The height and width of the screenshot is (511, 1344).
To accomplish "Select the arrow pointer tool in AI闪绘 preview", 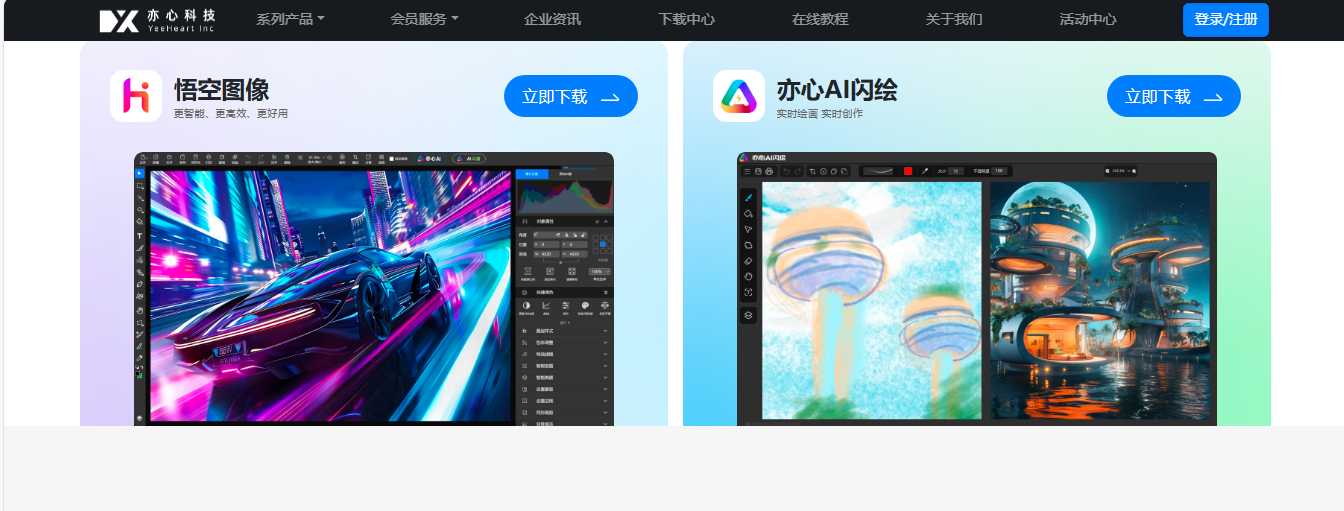I will pyautogui.click(x=748, y=229).
